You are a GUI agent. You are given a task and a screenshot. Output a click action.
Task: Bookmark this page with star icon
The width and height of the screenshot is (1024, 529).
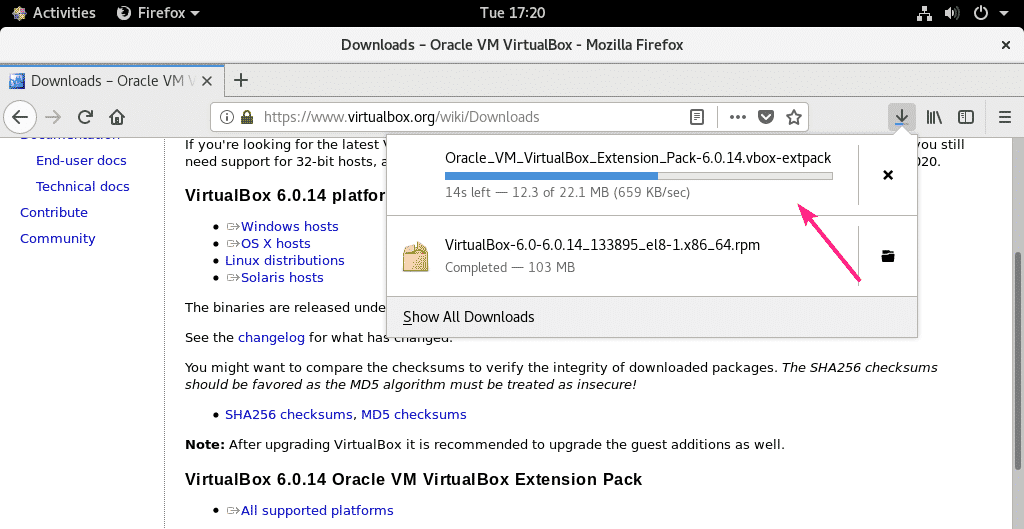794,117
